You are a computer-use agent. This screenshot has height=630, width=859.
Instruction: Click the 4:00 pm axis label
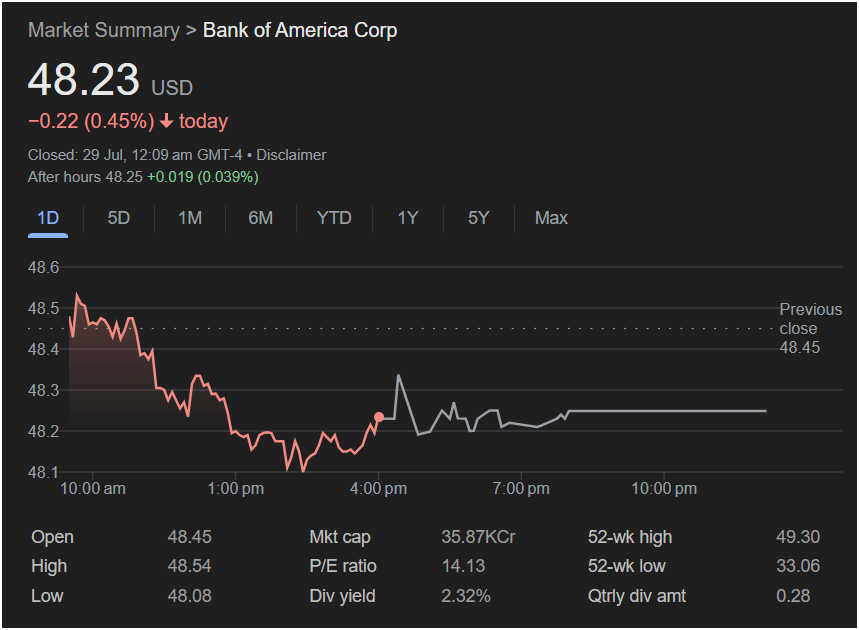(379, 488)
